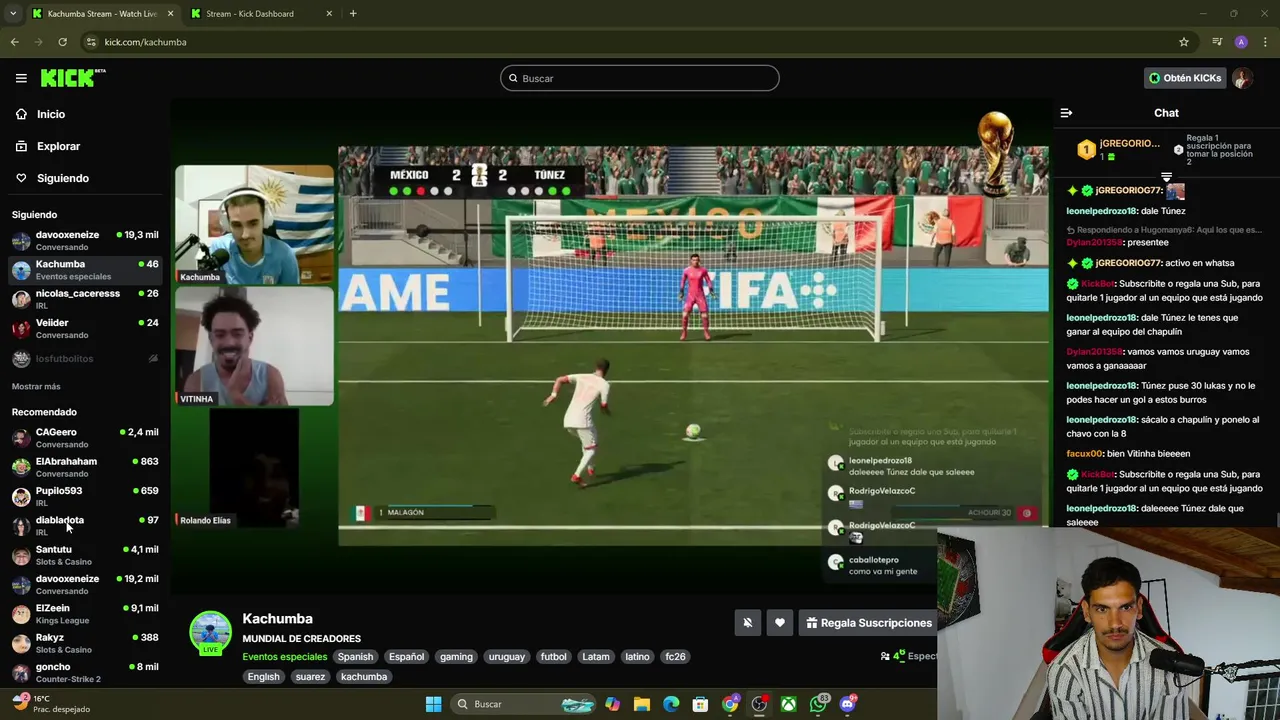Select the futbol tag
The image size is (1280, 720).
[x=554, y=657]
